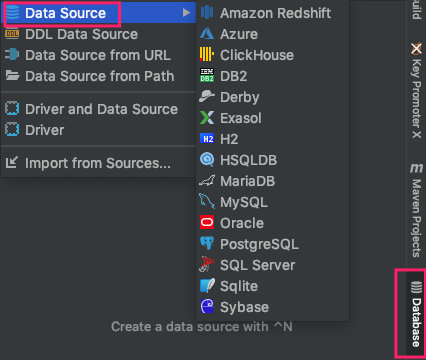Click the MySQL dolphin icon
The width and height of the screenshot is (426, 360).
(207, 202)
